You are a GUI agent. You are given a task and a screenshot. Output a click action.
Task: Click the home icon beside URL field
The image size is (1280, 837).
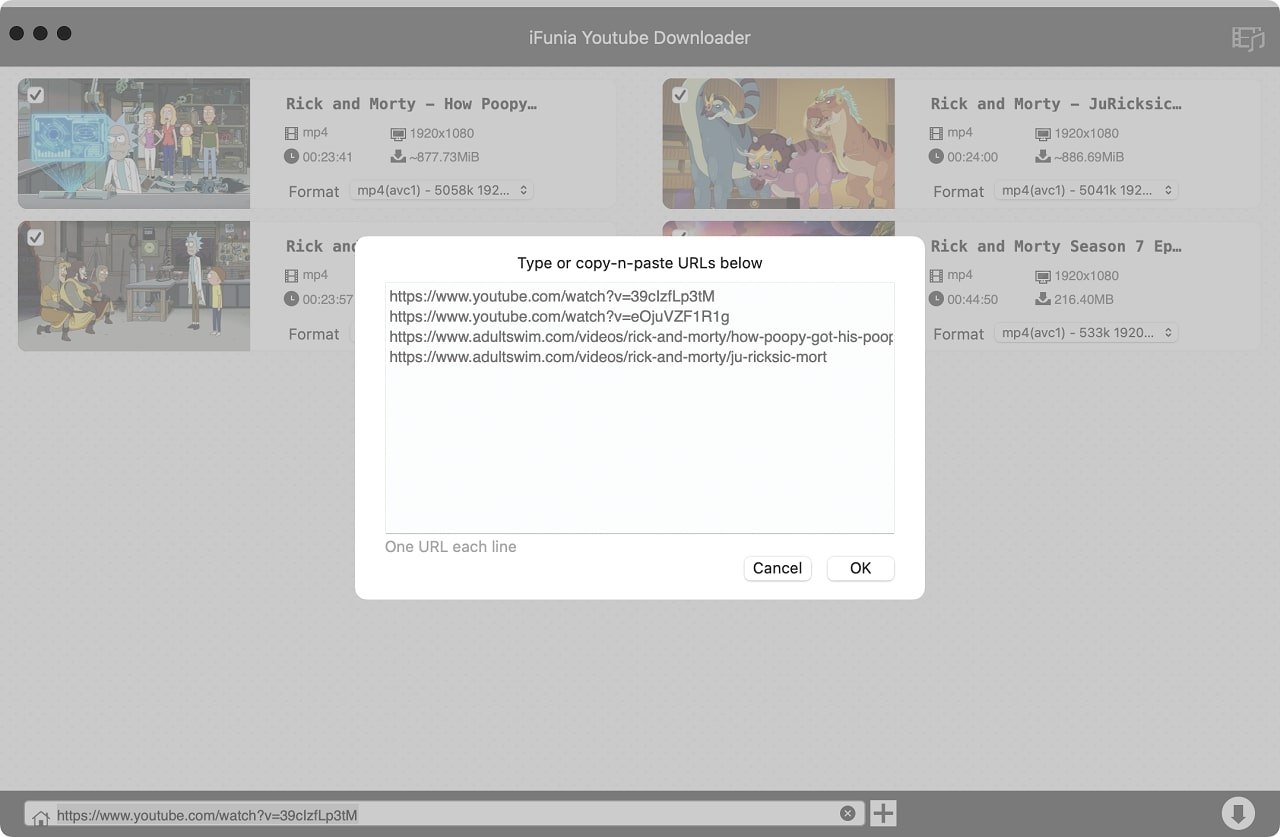[x=40, y=817]
